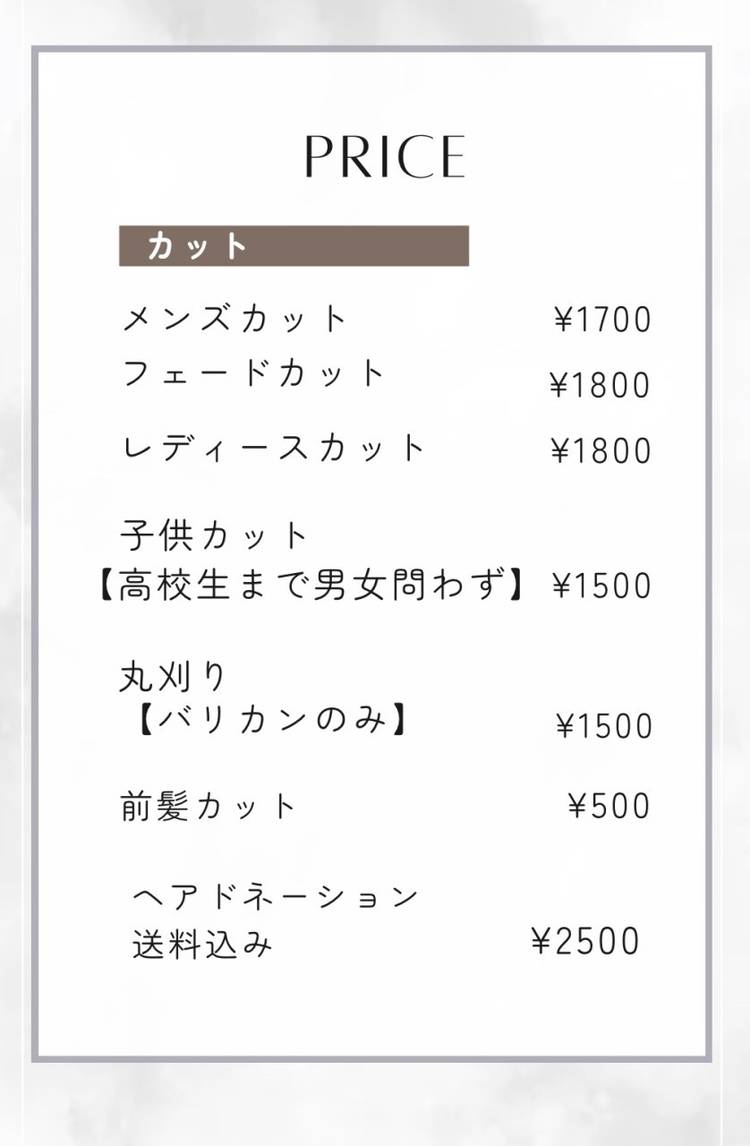The height and width of the screenshot is (1146, 750).
Task: Click the ¥500 price for 前髪カット
Action: [609, 806]
